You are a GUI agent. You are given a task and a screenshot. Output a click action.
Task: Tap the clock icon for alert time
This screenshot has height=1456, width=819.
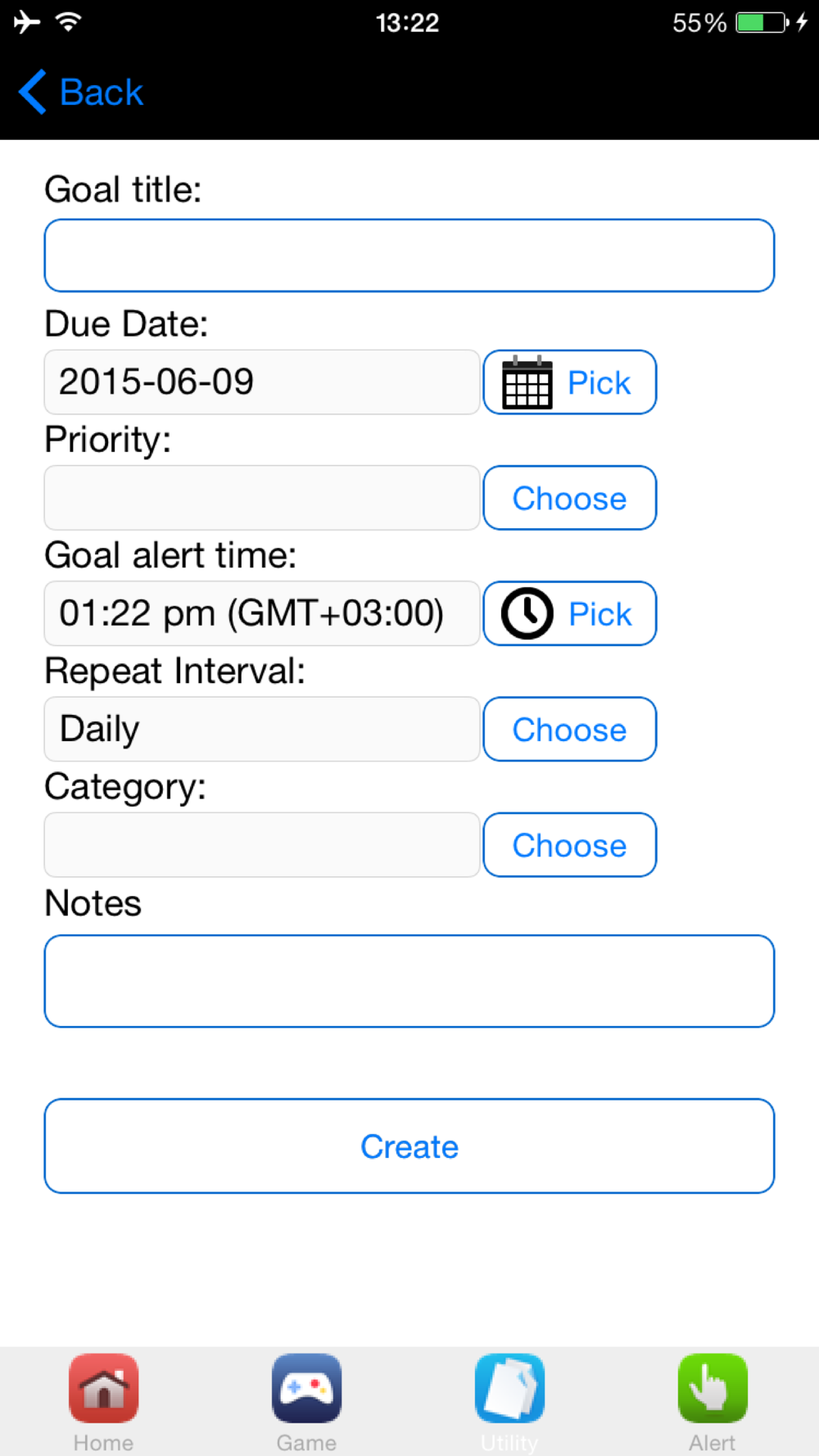point(527,613)
